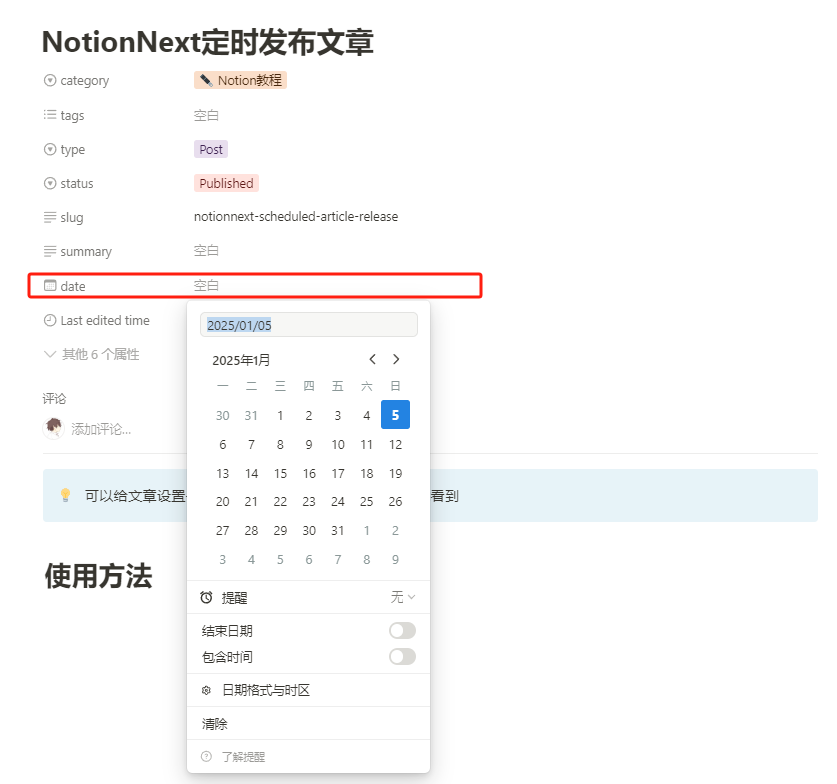
Task: Click the empty summary value 空白
Action: (206, 250)
